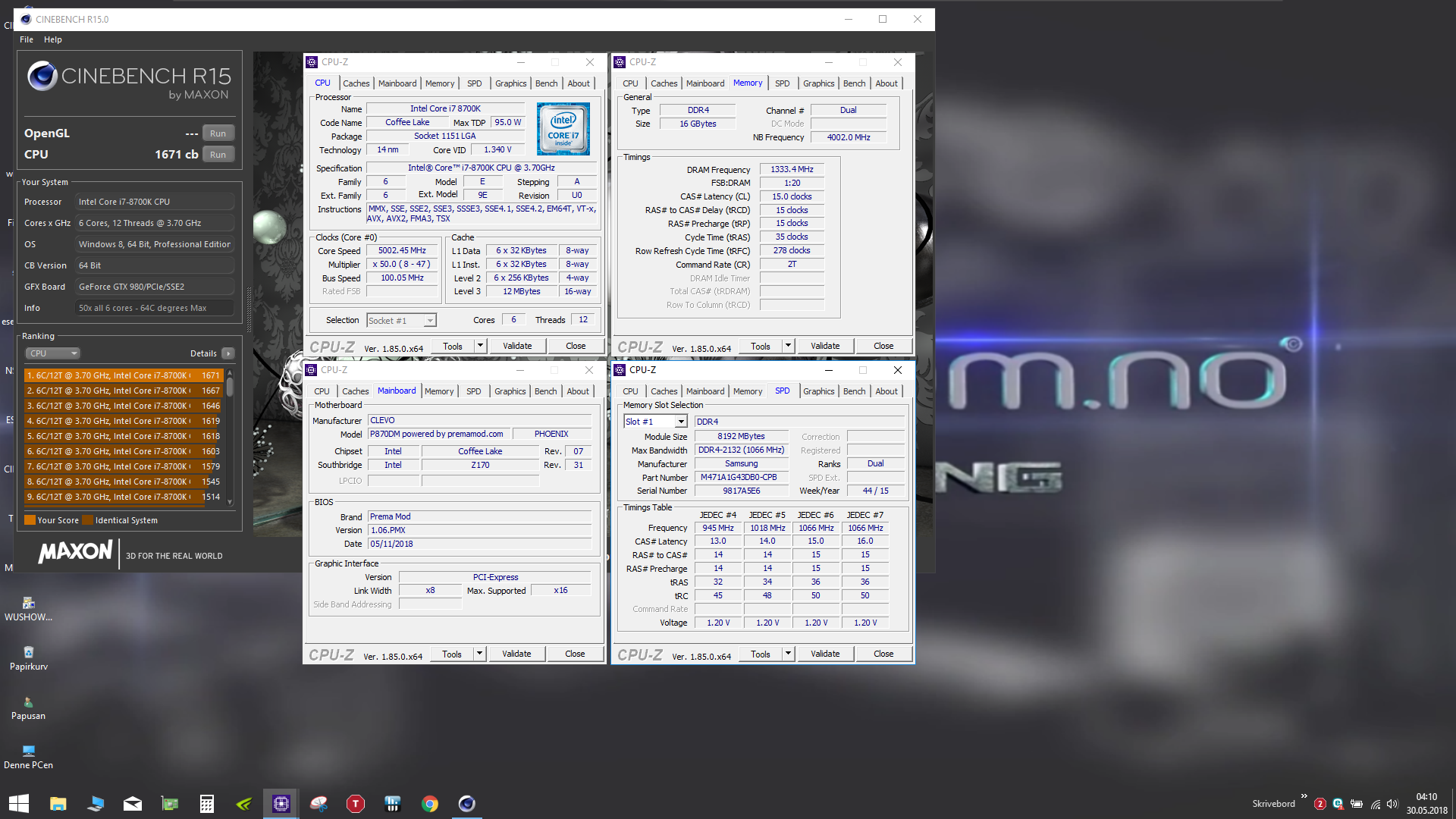Click the DRAM Frequency value 1333.4 MHz
Viewport: 1456px width, 819px height.
792,170
